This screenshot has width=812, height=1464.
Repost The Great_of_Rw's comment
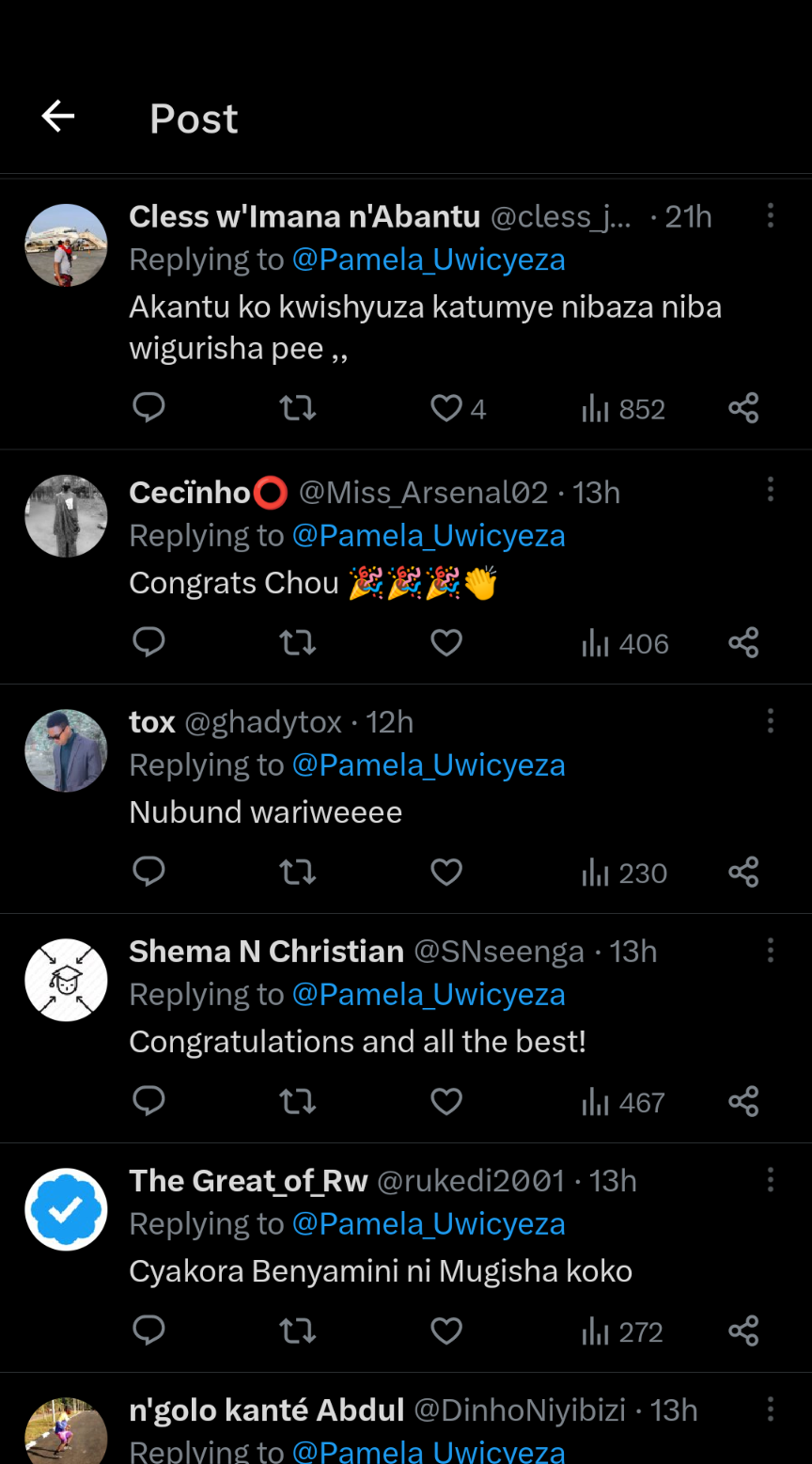[298, 1331]
